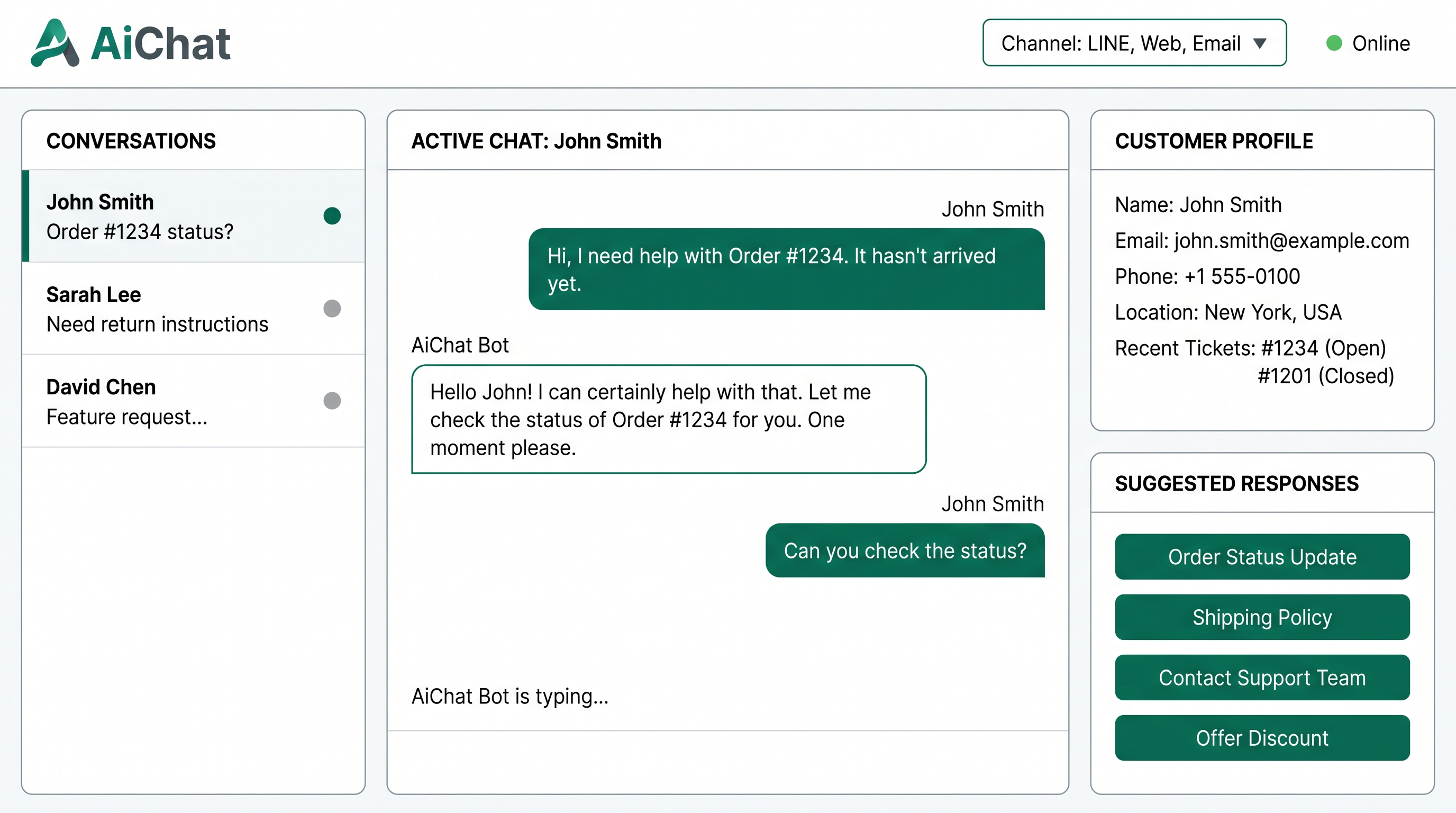Open the Channel dropdown arrow
The height and width of the screenshot is (813, 1456).
(x=1259, y=43)
